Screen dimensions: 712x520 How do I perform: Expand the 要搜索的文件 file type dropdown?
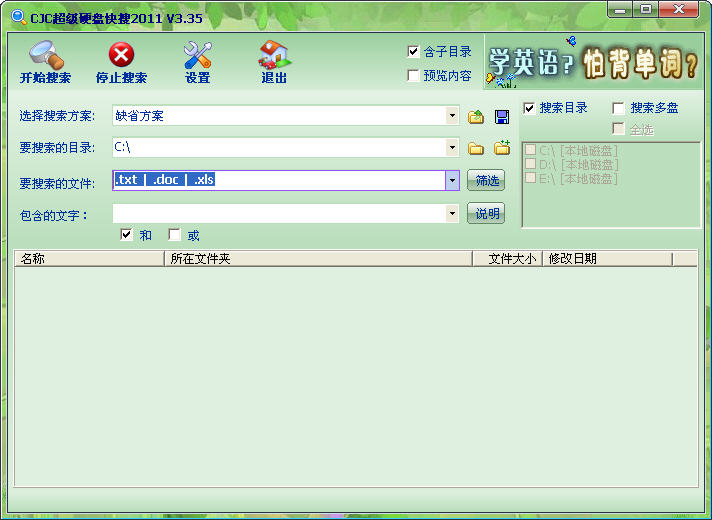pos(452,180)
